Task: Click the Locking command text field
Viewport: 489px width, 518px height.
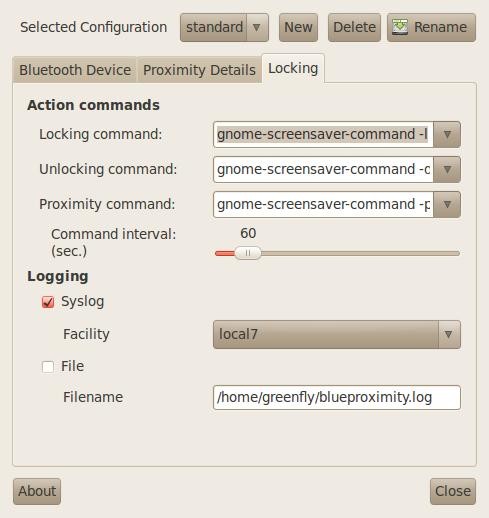Action: click(323, 134)
